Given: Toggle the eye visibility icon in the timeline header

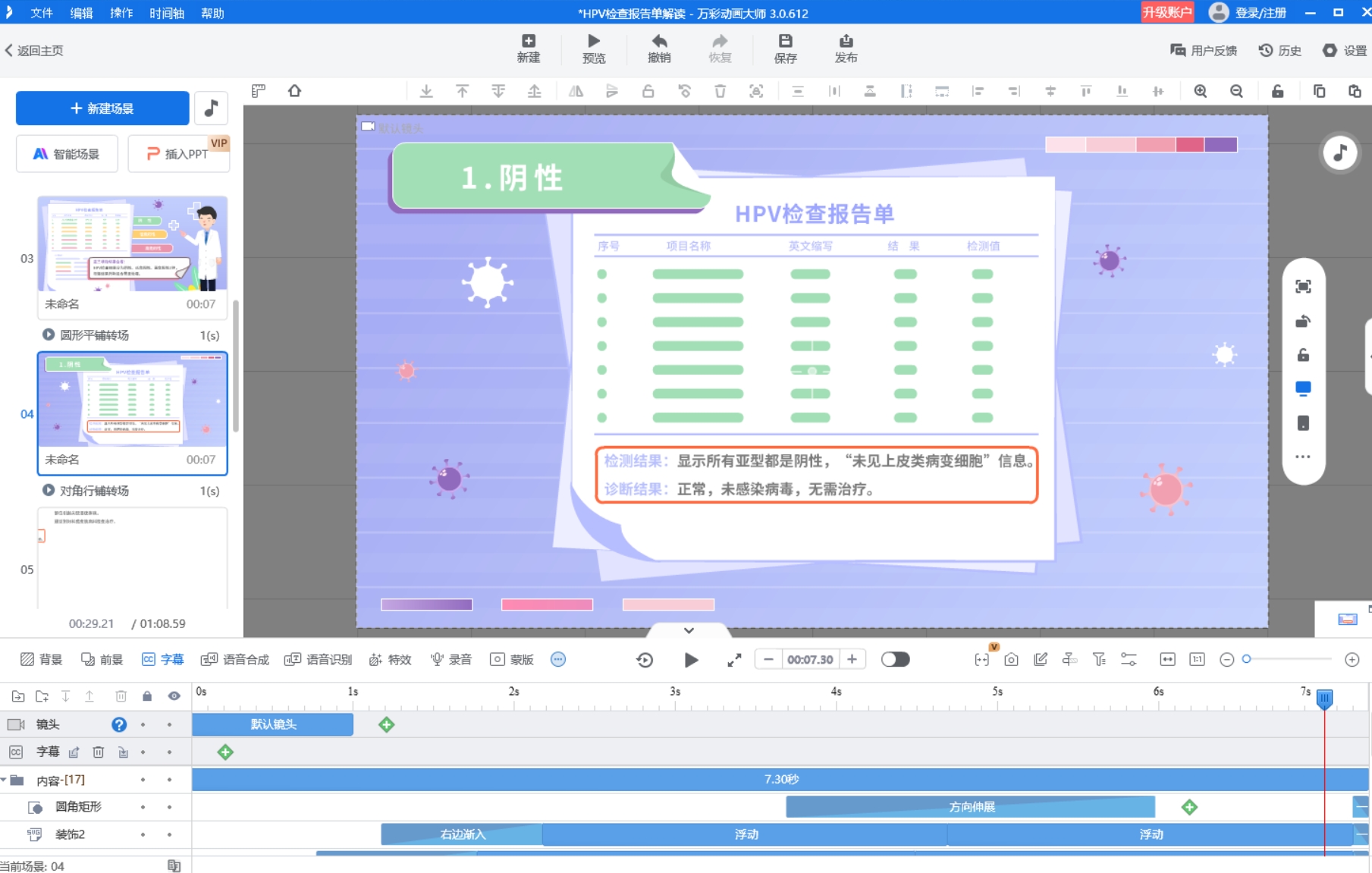Looking at the screenshot, I should tap(174, 696).
